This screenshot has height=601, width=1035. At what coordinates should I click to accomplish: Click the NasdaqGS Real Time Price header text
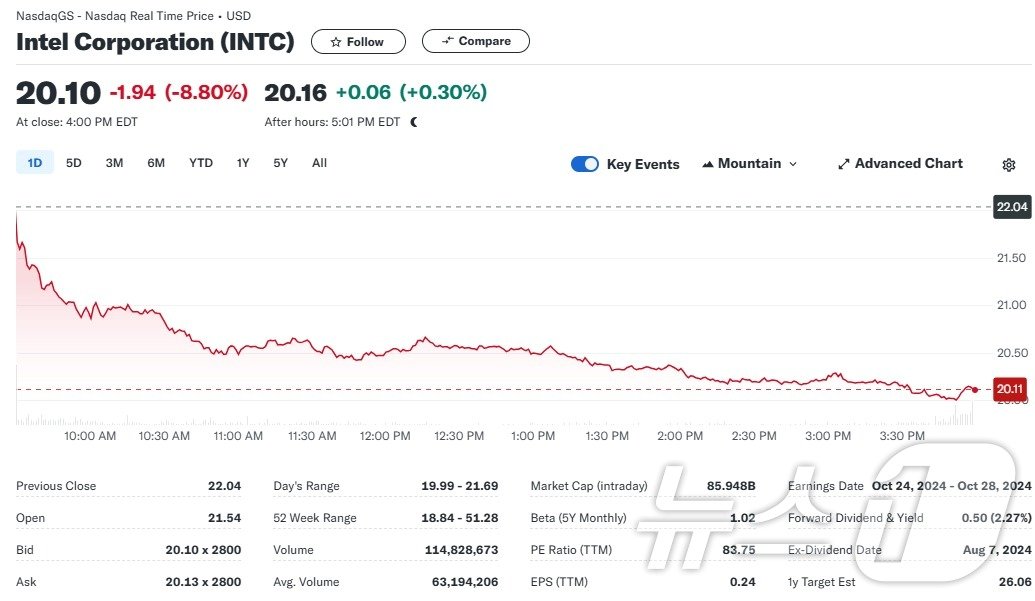coord(133,16)
